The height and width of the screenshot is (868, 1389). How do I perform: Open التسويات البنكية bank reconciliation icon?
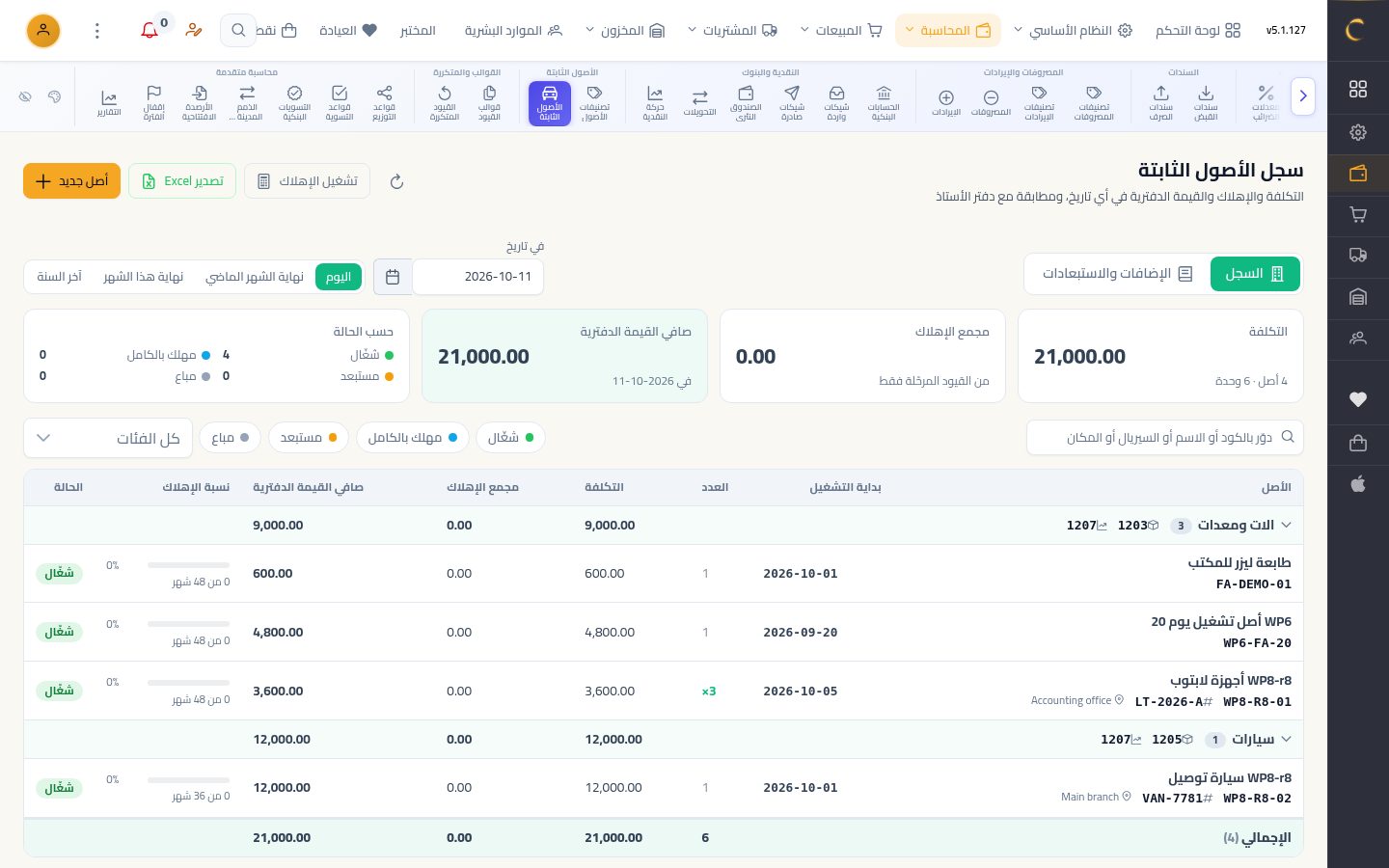[x=294, y=103]
